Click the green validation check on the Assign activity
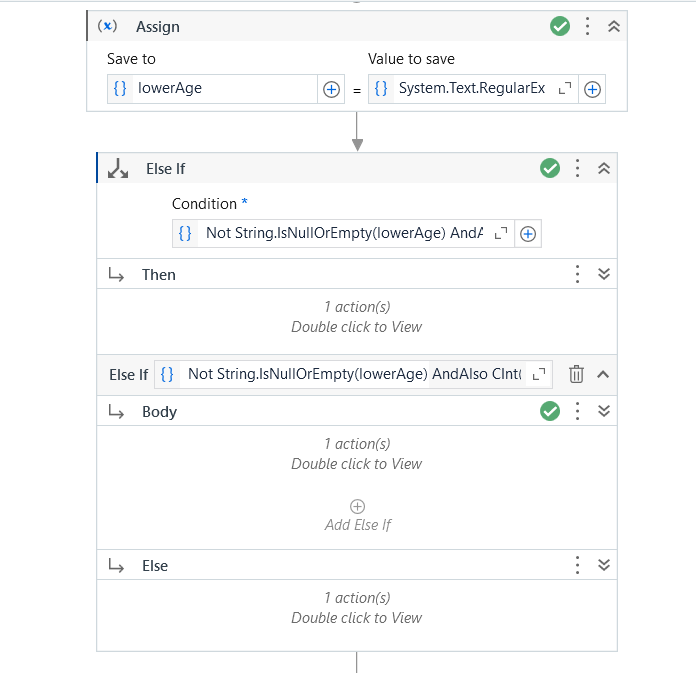The image size is (696, 673). tap(560, 26)
